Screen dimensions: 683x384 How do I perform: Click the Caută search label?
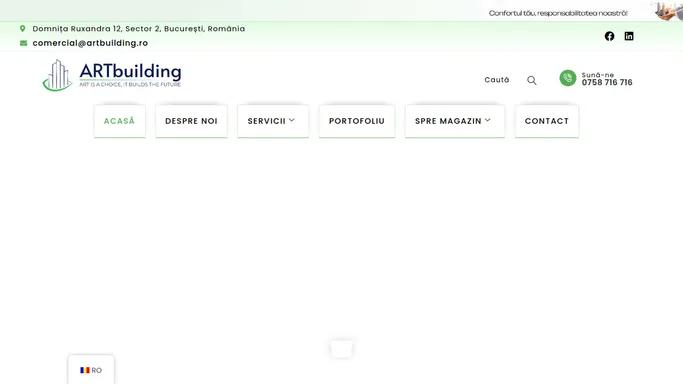tap(497, 80)
